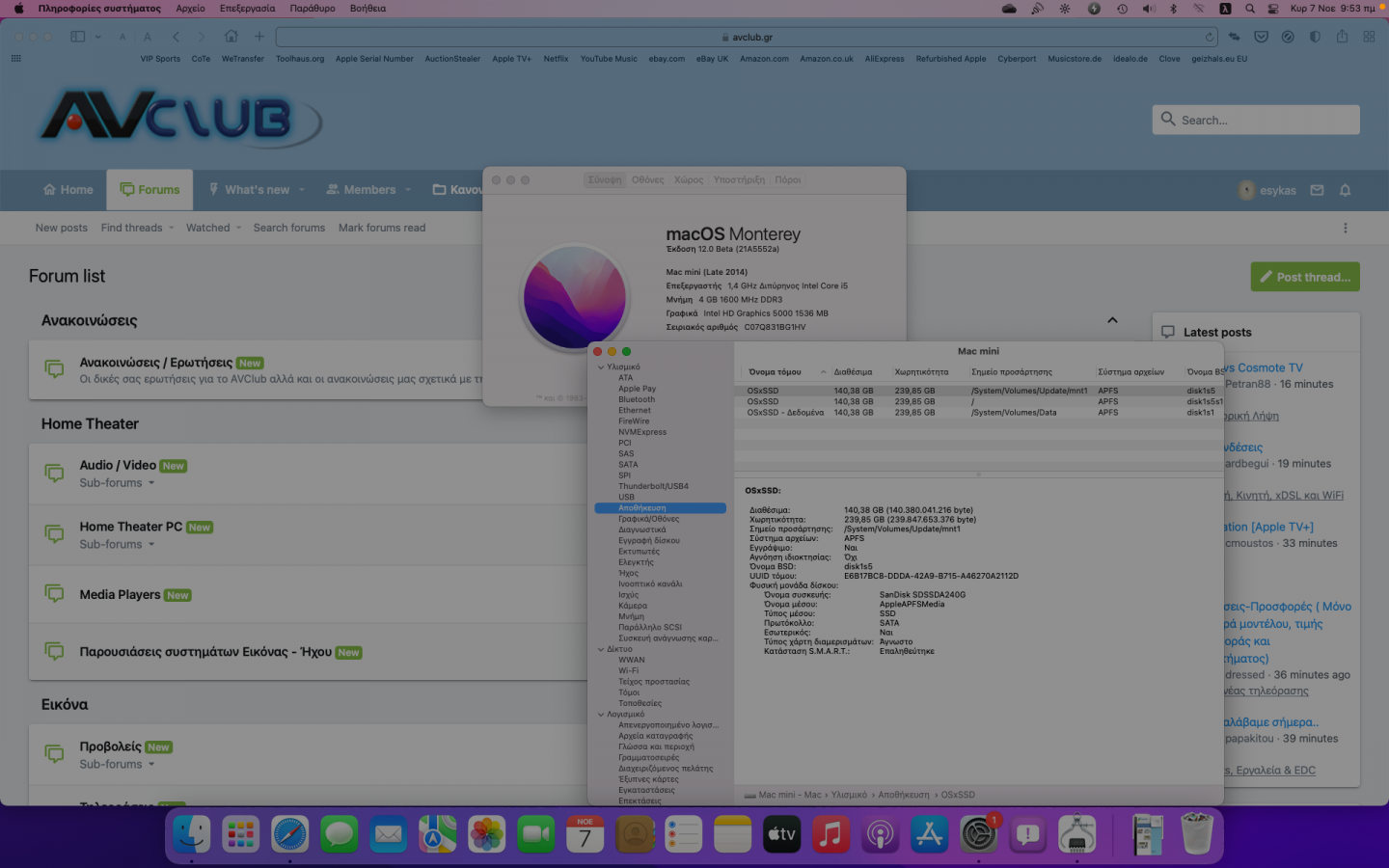Screen dimensions: 1389x868
Task: Select Υποστήριξη tab in About window
Action: (739, 179)
